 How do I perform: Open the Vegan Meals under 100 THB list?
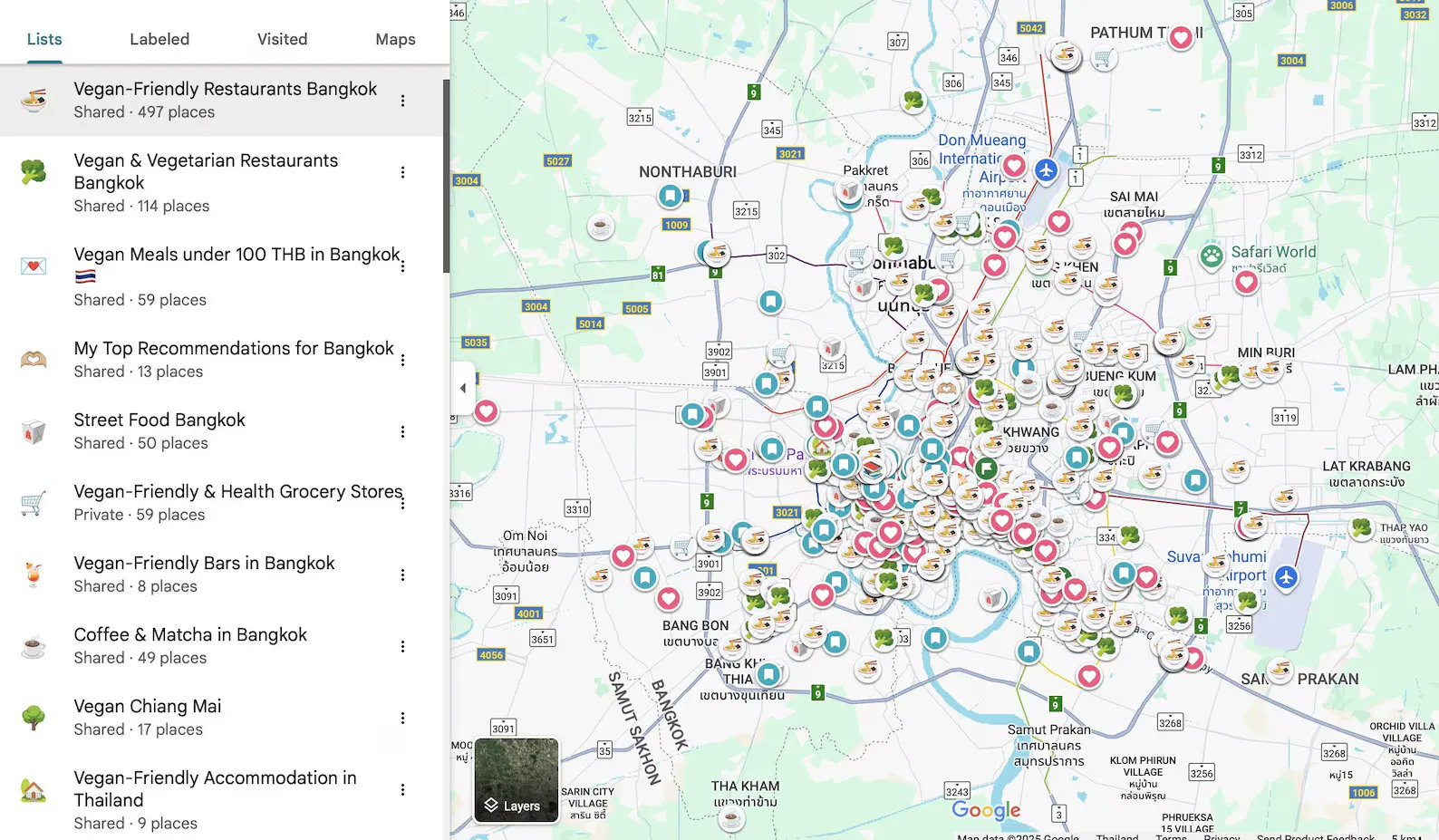pyautogui.click(x=221, y=277)
